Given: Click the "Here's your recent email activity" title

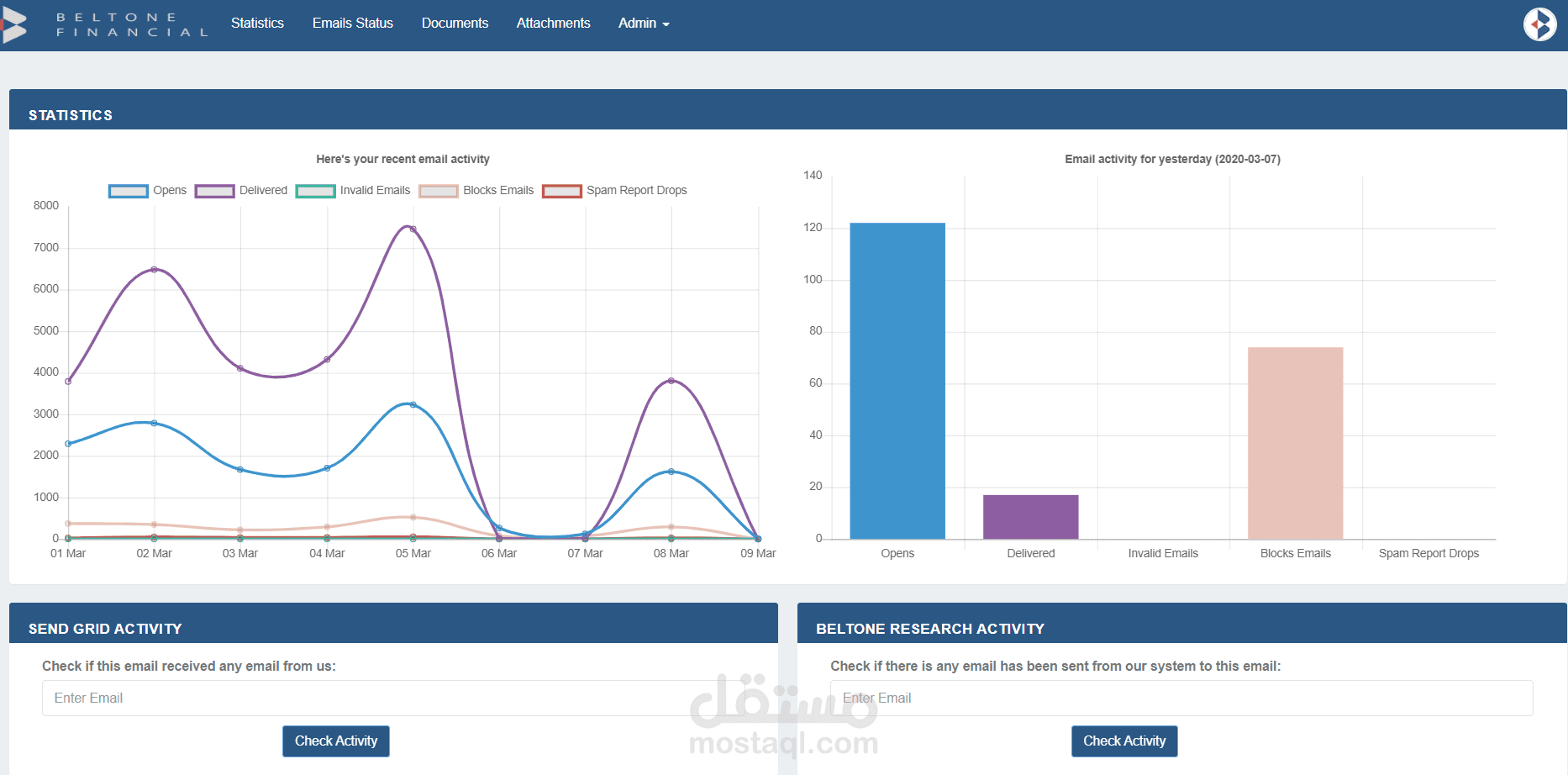Looking at the screenshot, I should 403,159.
